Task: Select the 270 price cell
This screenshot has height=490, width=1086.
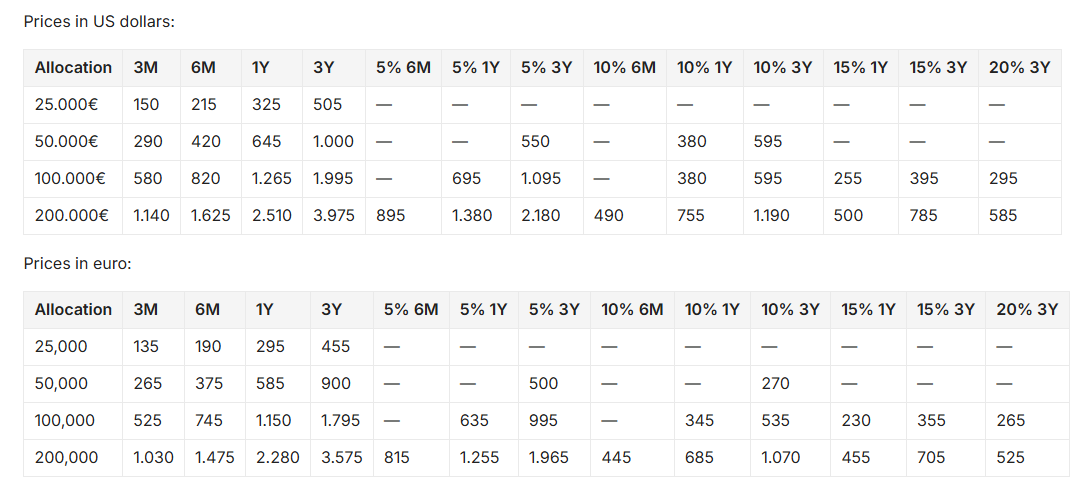Action: point(775,383)
